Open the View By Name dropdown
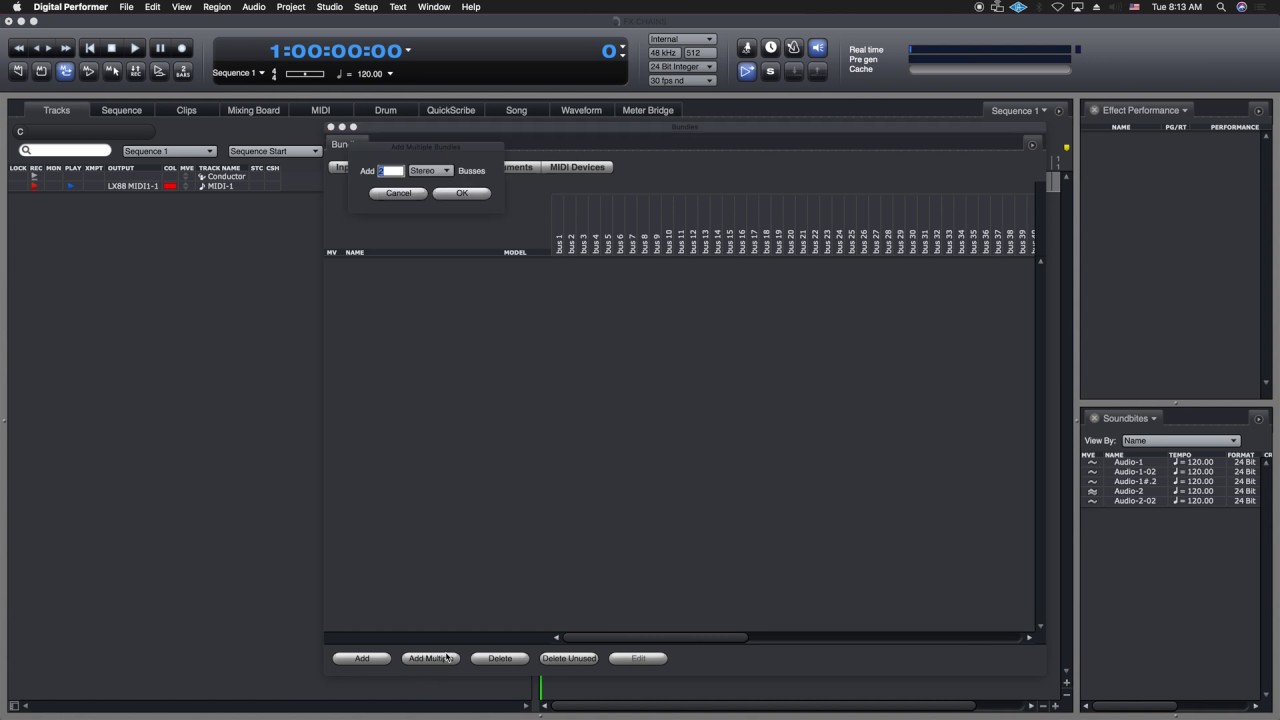Viewport: 1280px width, 720px height. (x=1180, y=441)
